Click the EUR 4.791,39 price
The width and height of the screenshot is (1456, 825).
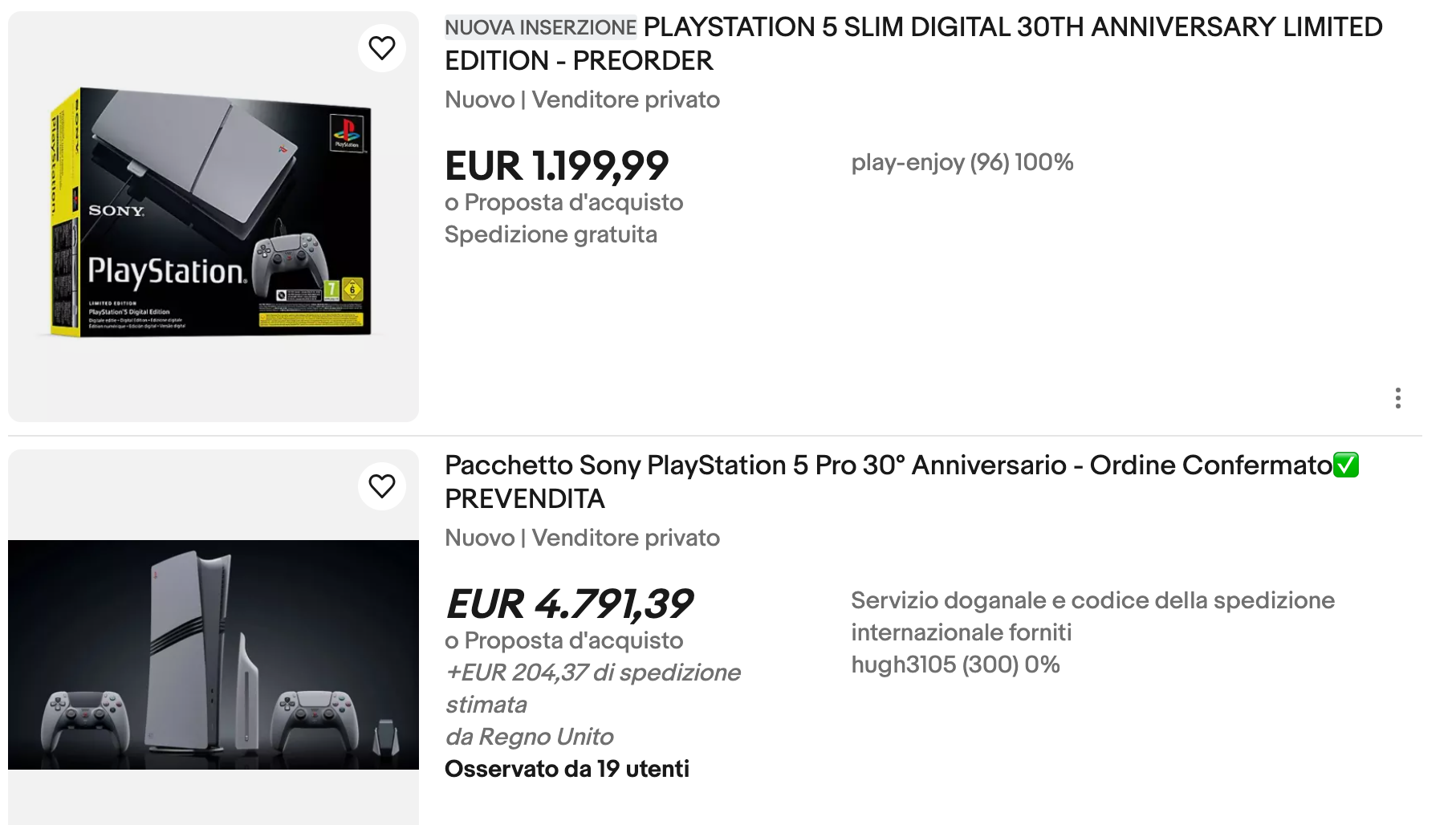point(568,604)
